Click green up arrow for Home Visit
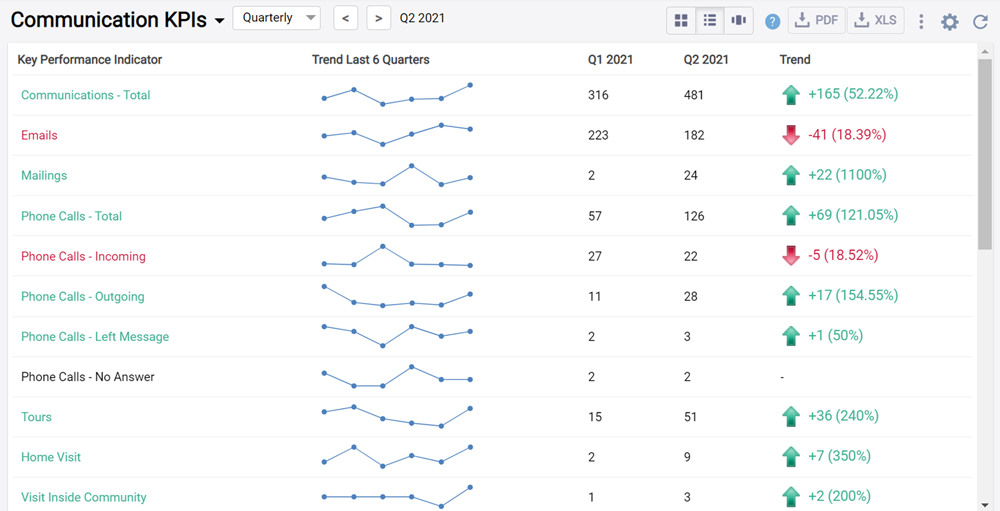1000x511 pixels. 790,457
